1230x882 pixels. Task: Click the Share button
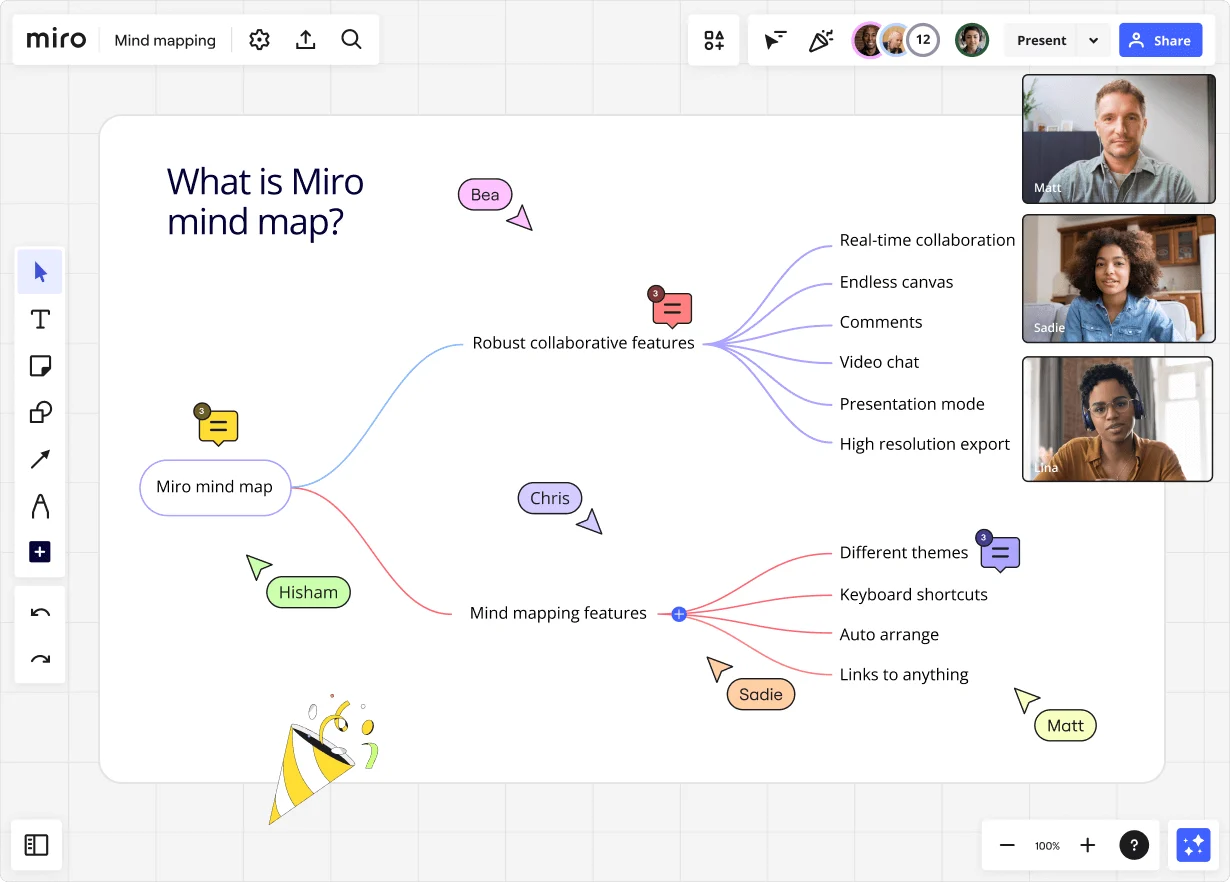[x=1161, y=40]
